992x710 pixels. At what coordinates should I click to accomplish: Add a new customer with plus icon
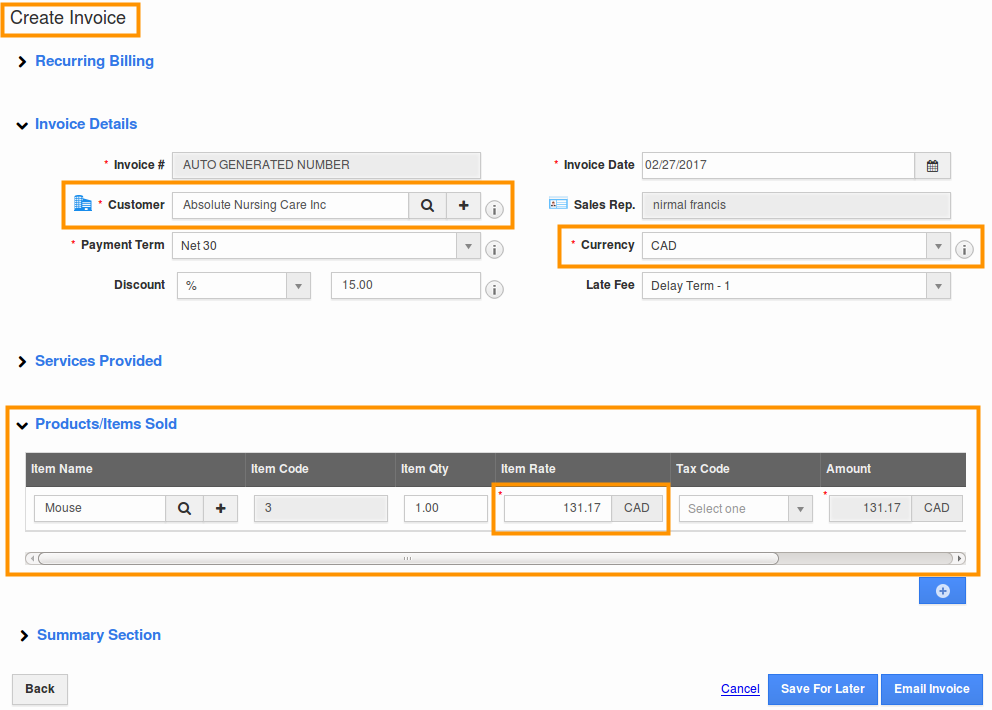pyautogui.click(x=464, y=206)
